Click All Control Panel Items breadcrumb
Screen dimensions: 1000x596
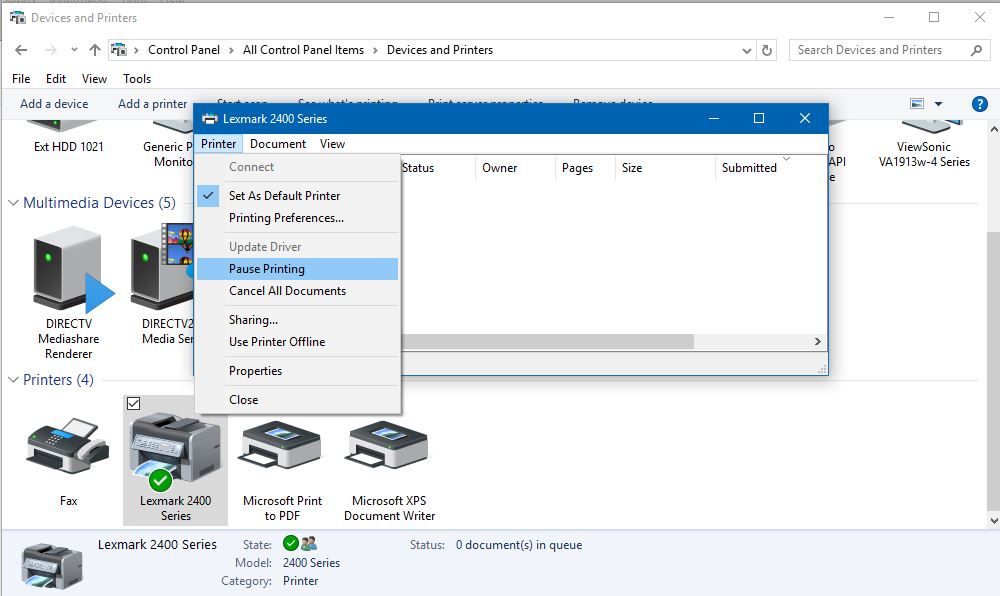click(304, 50)
